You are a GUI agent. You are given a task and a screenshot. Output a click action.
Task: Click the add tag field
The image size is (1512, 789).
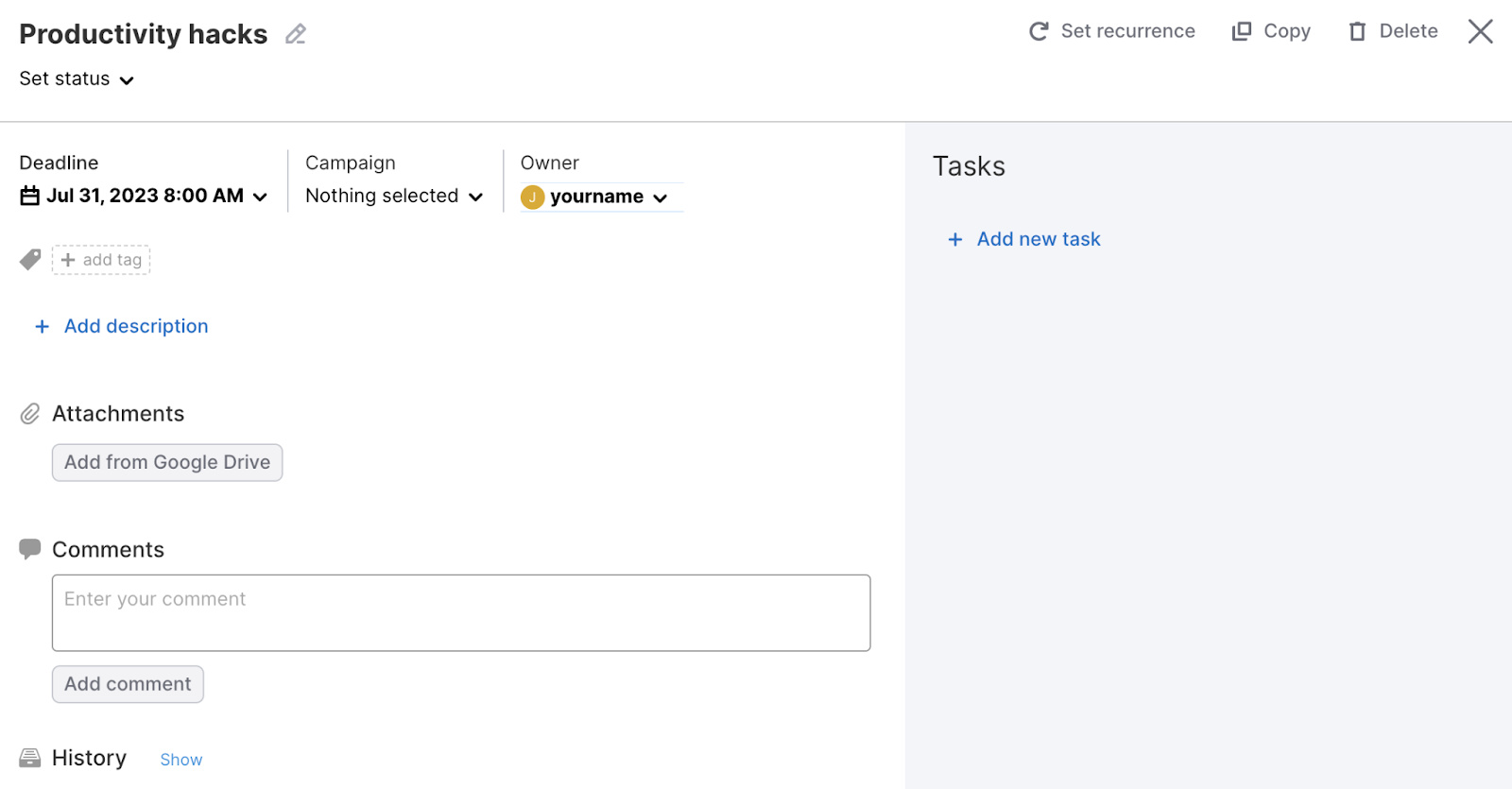point(101,260)
